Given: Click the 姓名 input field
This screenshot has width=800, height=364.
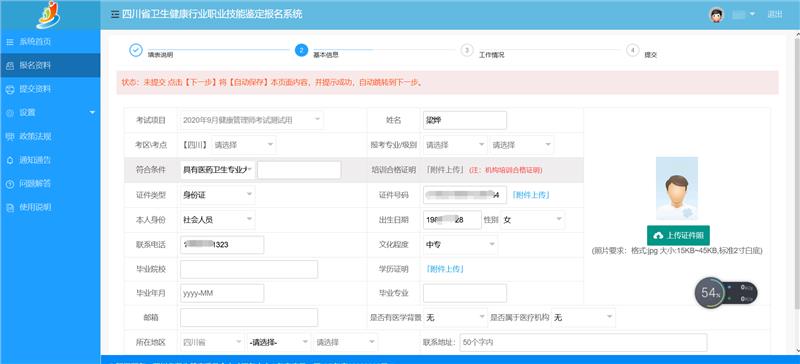Looking at the screenshot, I should click(x=465, y=120).
